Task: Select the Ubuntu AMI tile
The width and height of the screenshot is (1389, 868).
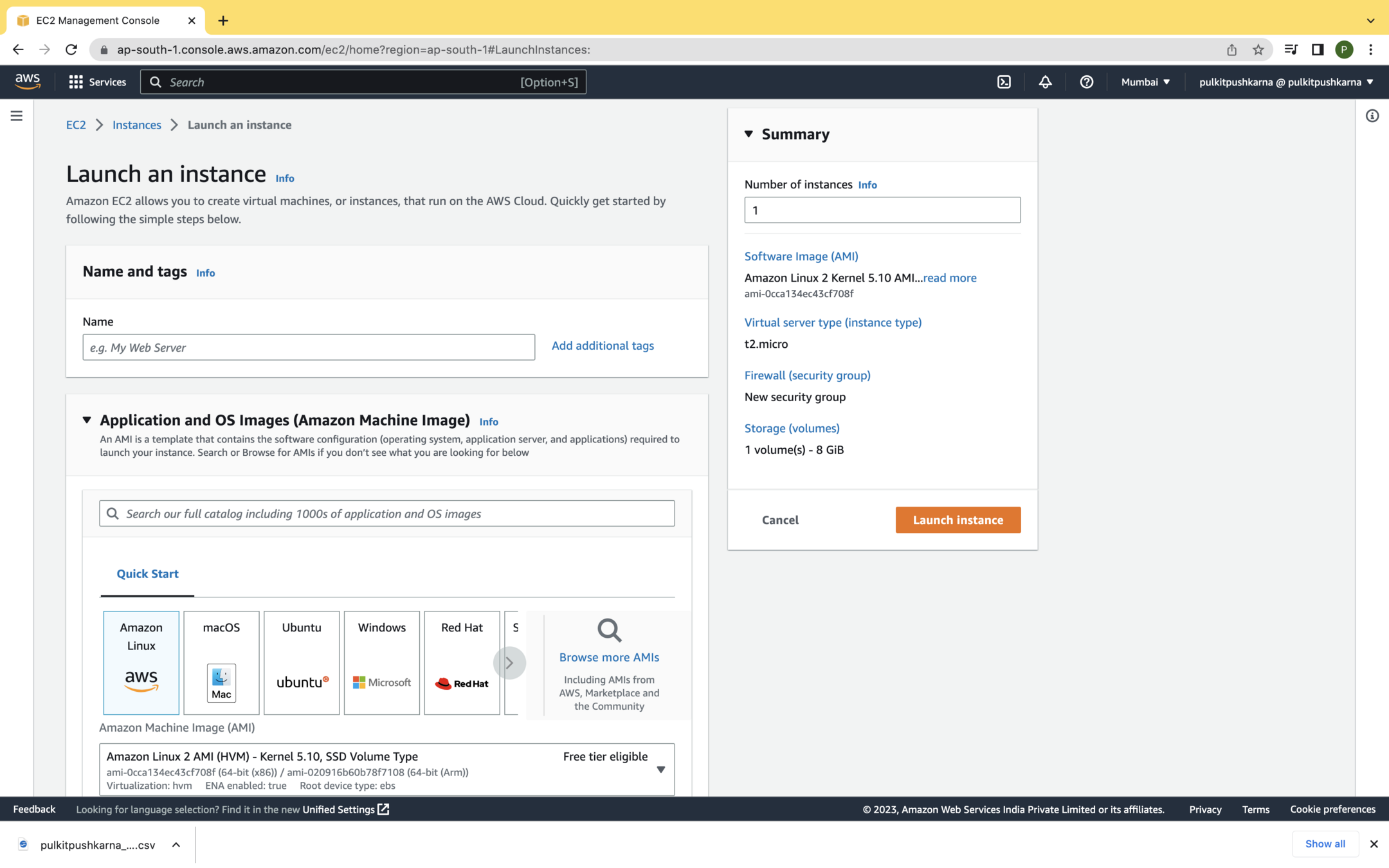Action: [x=301, y=662]
